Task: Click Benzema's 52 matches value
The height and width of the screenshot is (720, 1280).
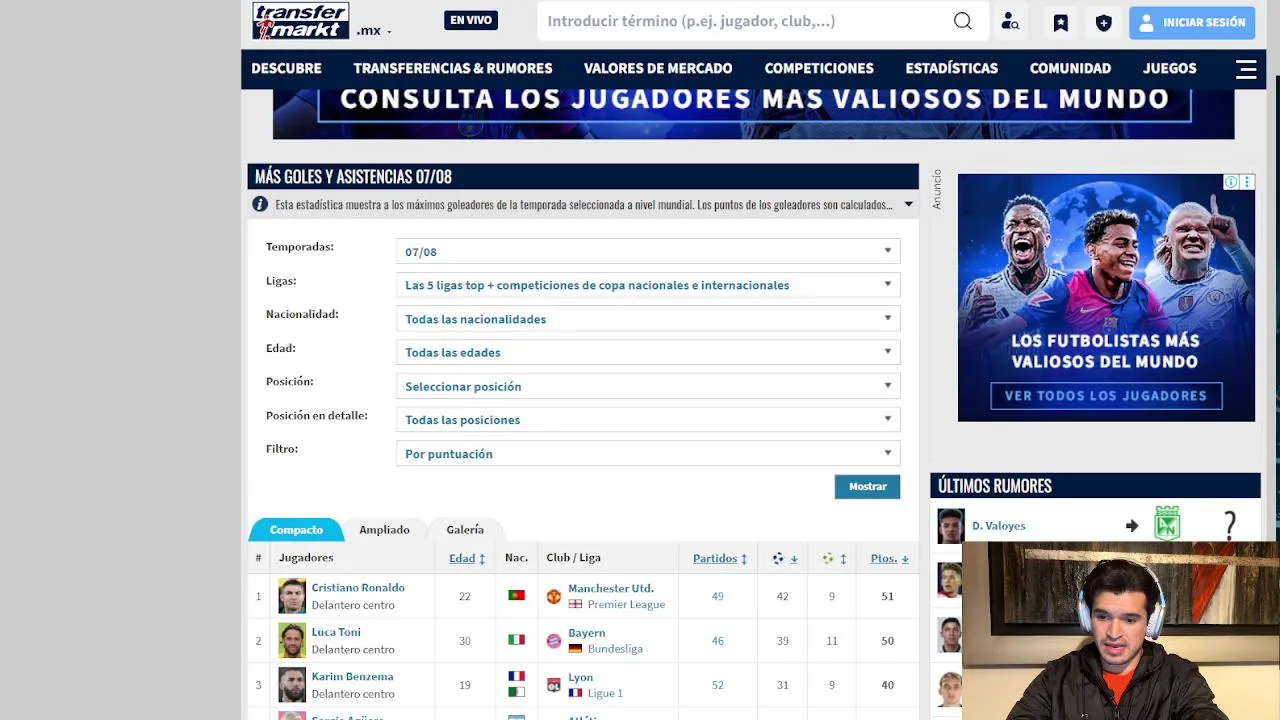Action: (x=717, y=685)
